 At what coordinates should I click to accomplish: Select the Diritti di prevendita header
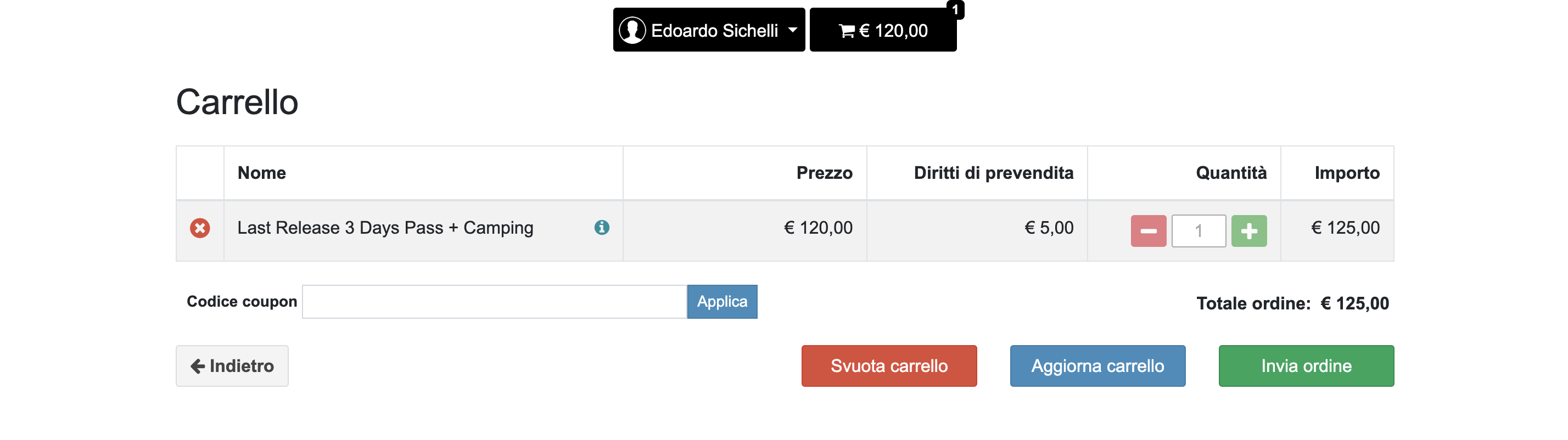point(993,173)
